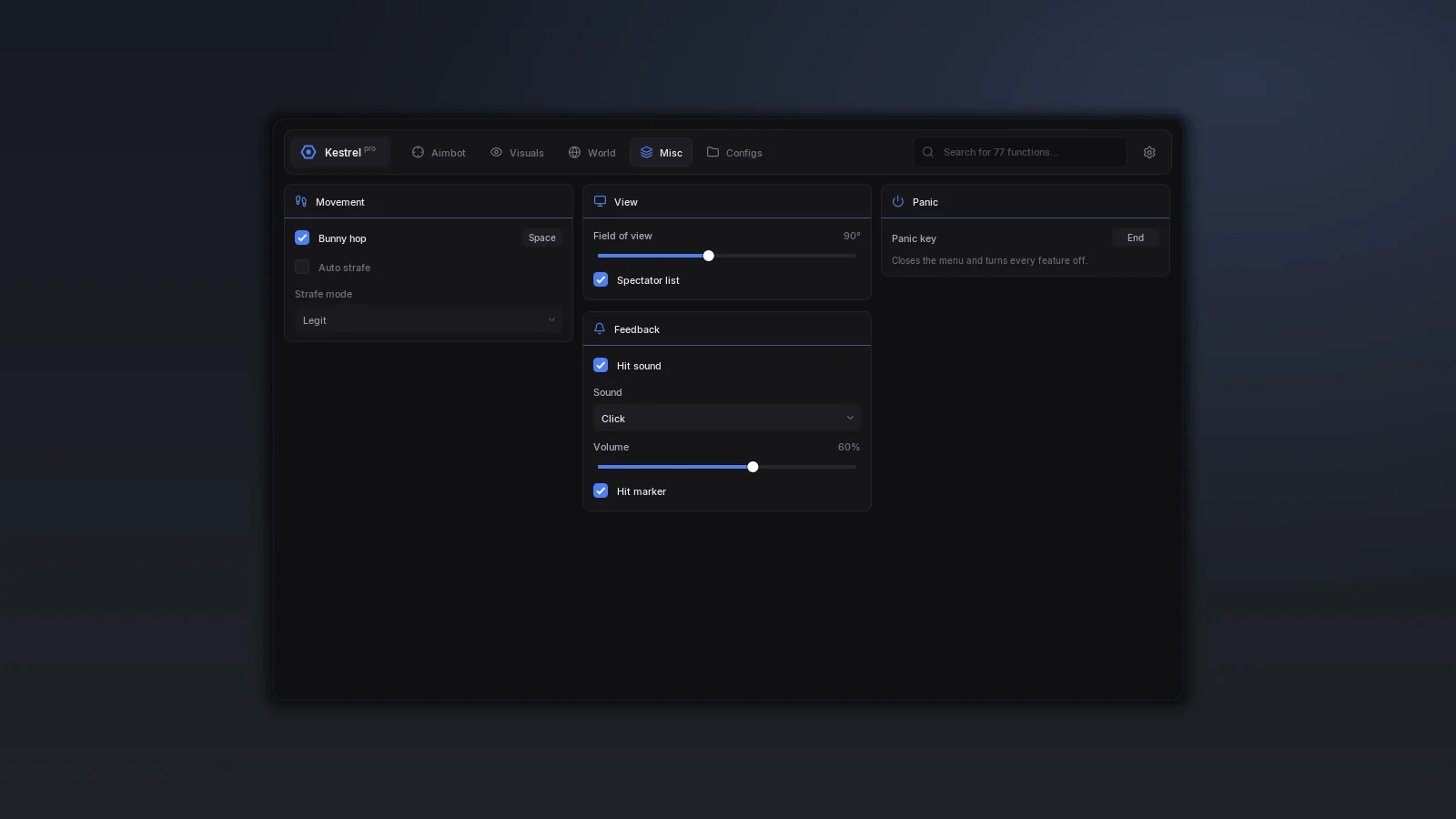Toggle the Spectator list checkbox

tap(601, 279)
